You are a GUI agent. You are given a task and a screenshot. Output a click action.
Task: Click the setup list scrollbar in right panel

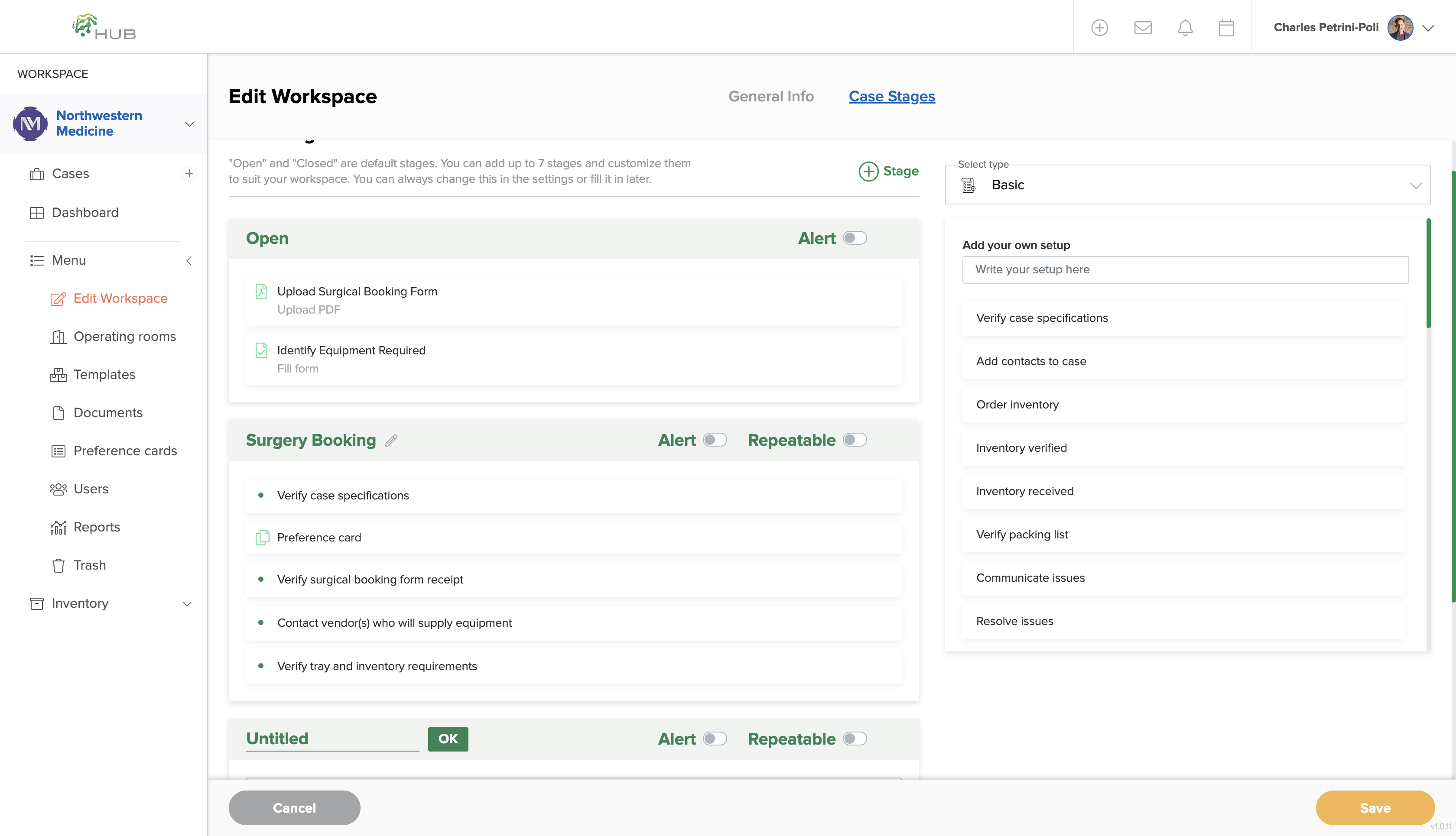pyautogui.click(x=1428, y=273)
